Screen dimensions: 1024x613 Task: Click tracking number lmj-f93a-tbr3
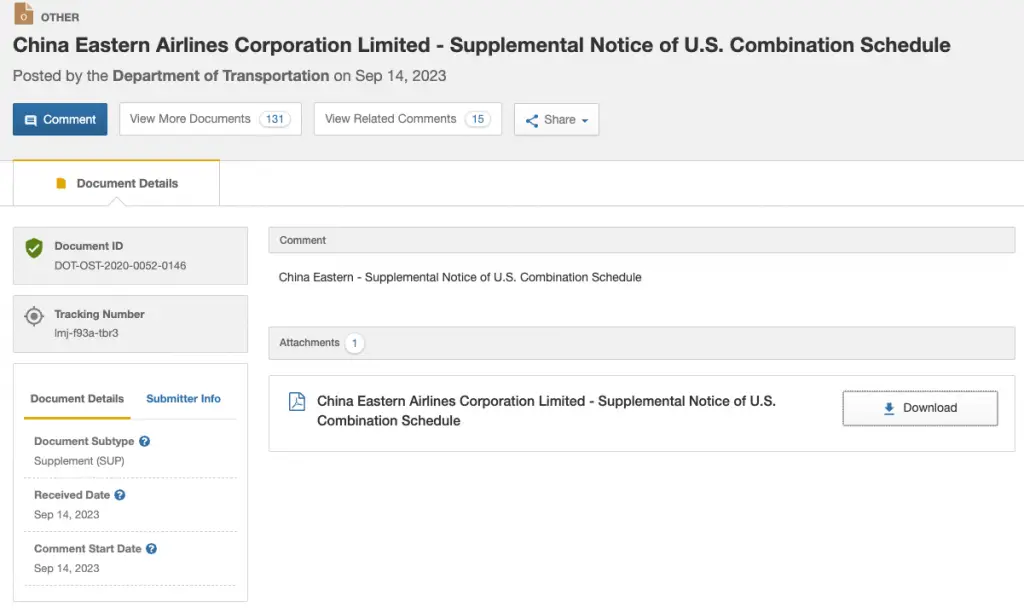point(86,333)
